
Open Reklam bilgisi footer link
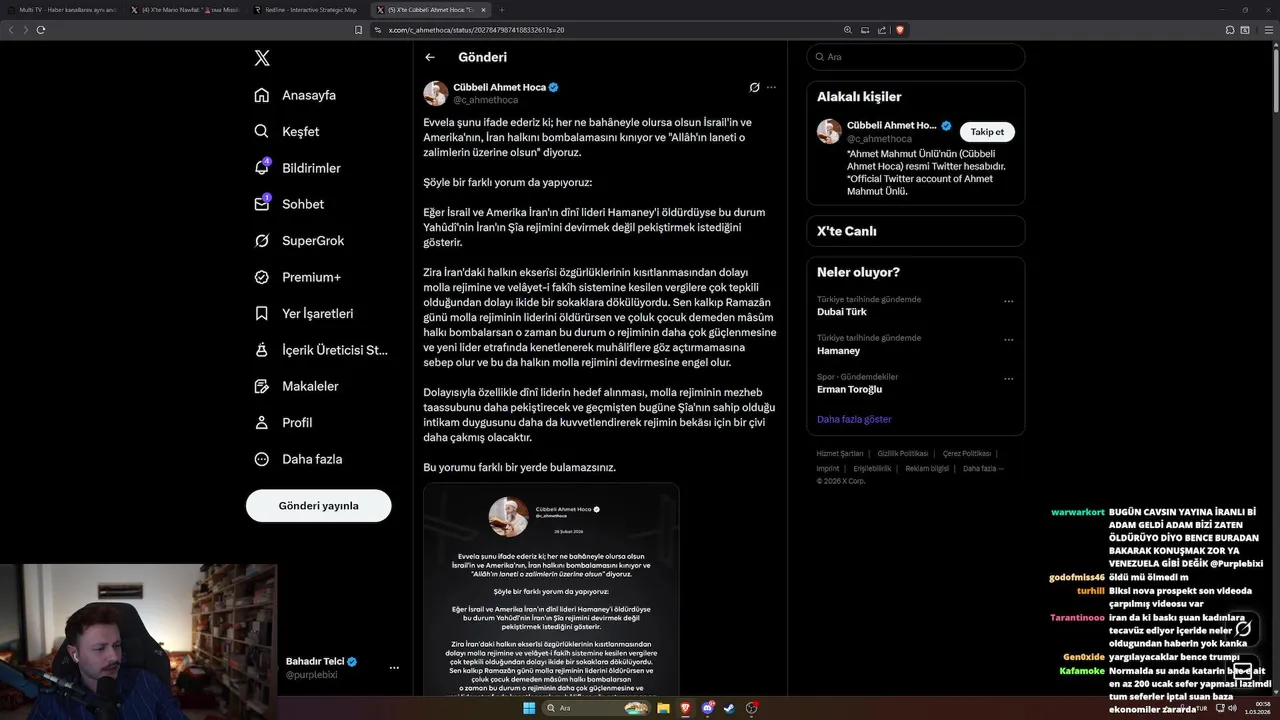(x=927, y=468)
